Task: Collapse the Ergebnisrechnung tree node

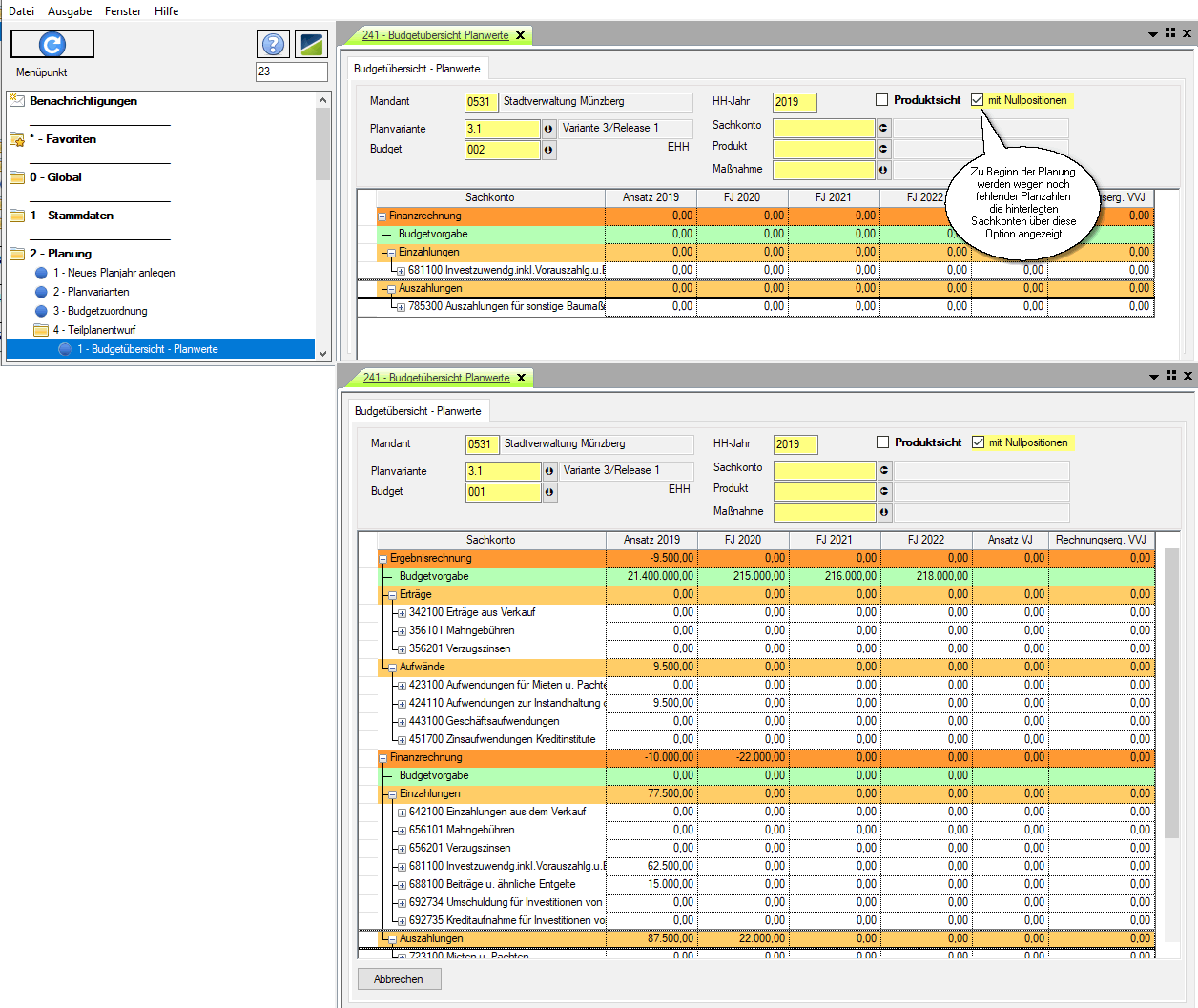Action: pyautogui.click(x=382, y=559)
